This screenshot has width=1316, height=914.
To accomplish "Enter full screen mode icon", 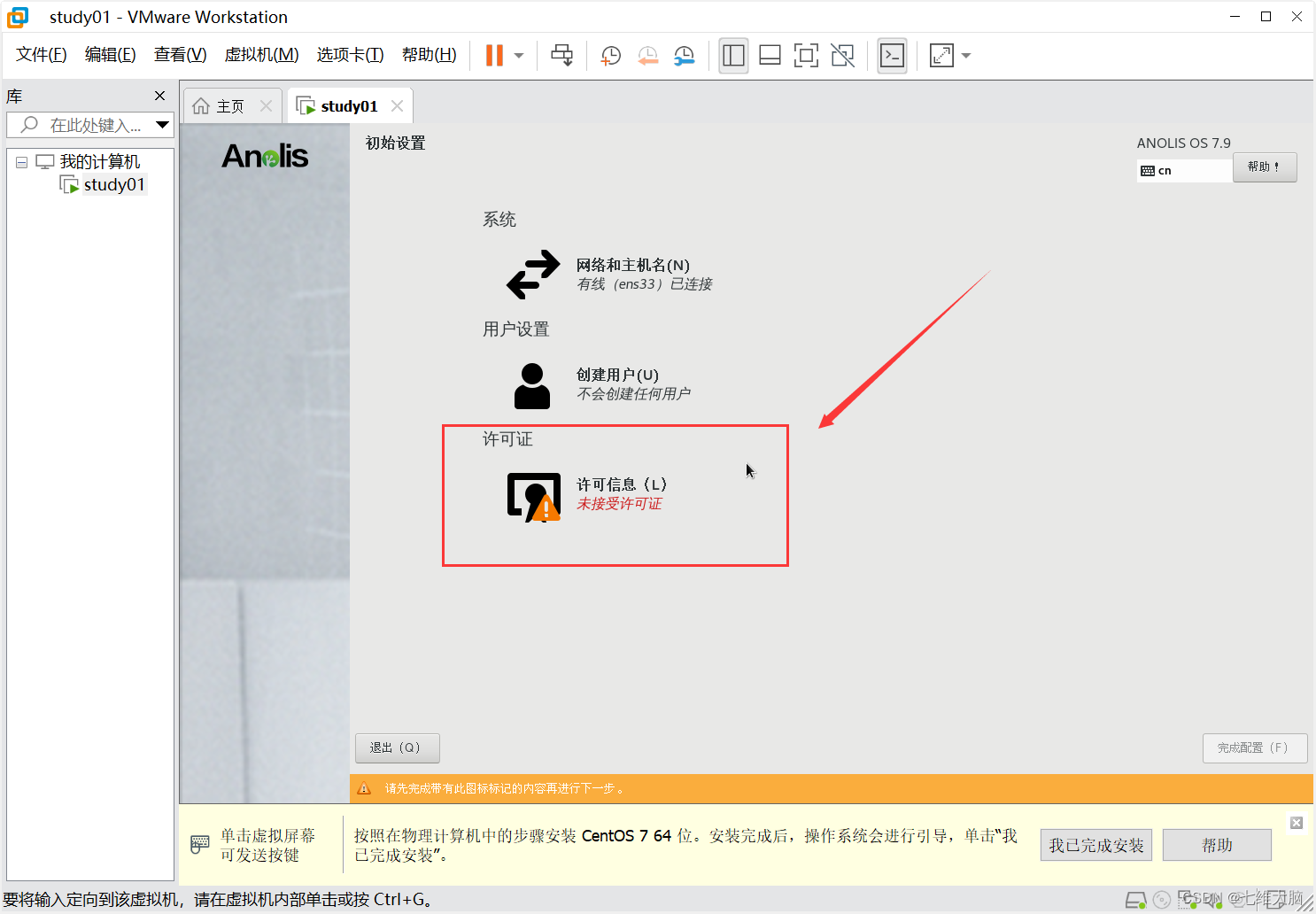I will point(806,55).
